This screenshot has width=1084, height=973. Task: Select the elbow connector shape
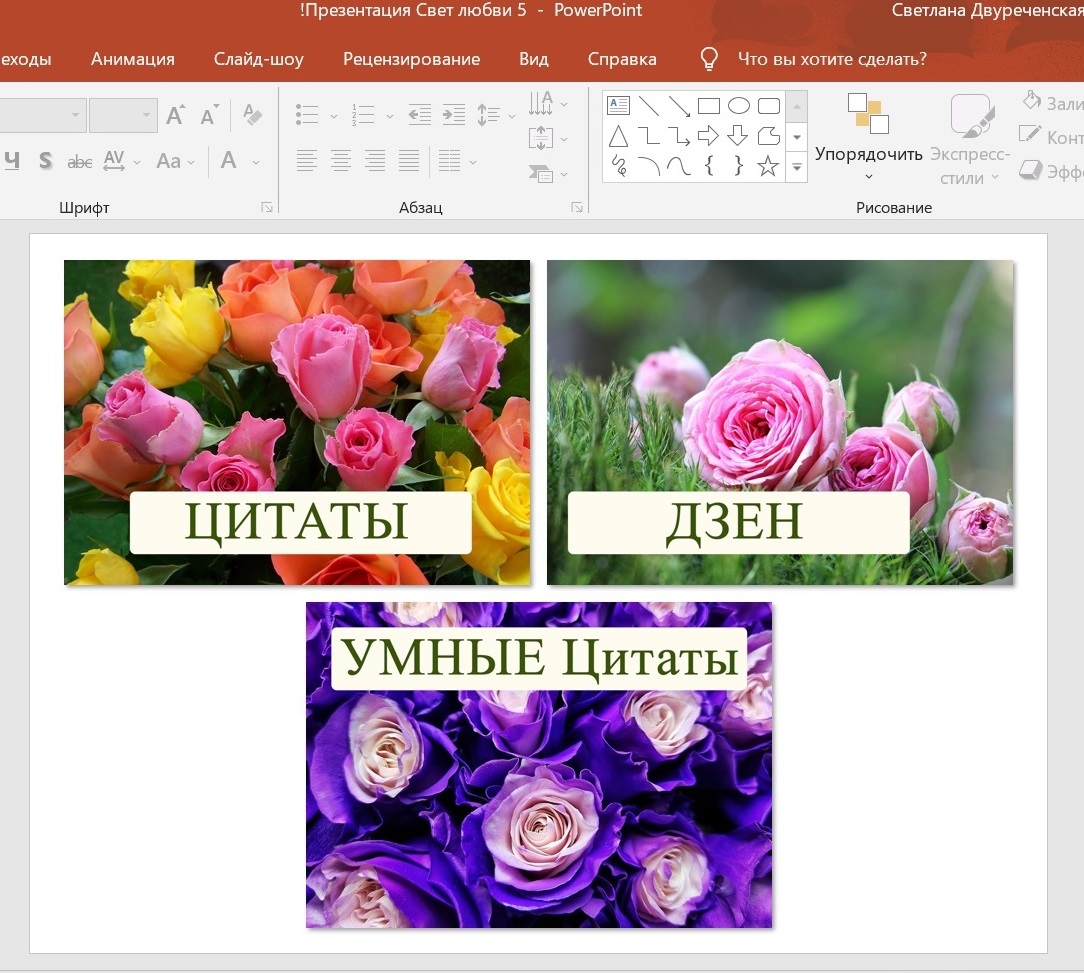648,136
